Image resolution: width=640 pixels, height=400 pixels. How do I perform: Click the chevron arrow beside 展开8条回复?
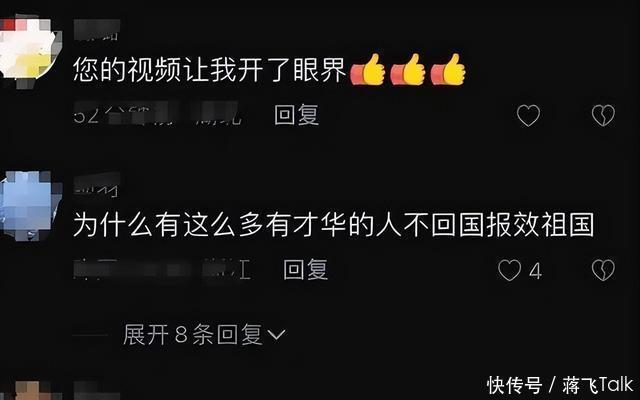tap(276, 336)
